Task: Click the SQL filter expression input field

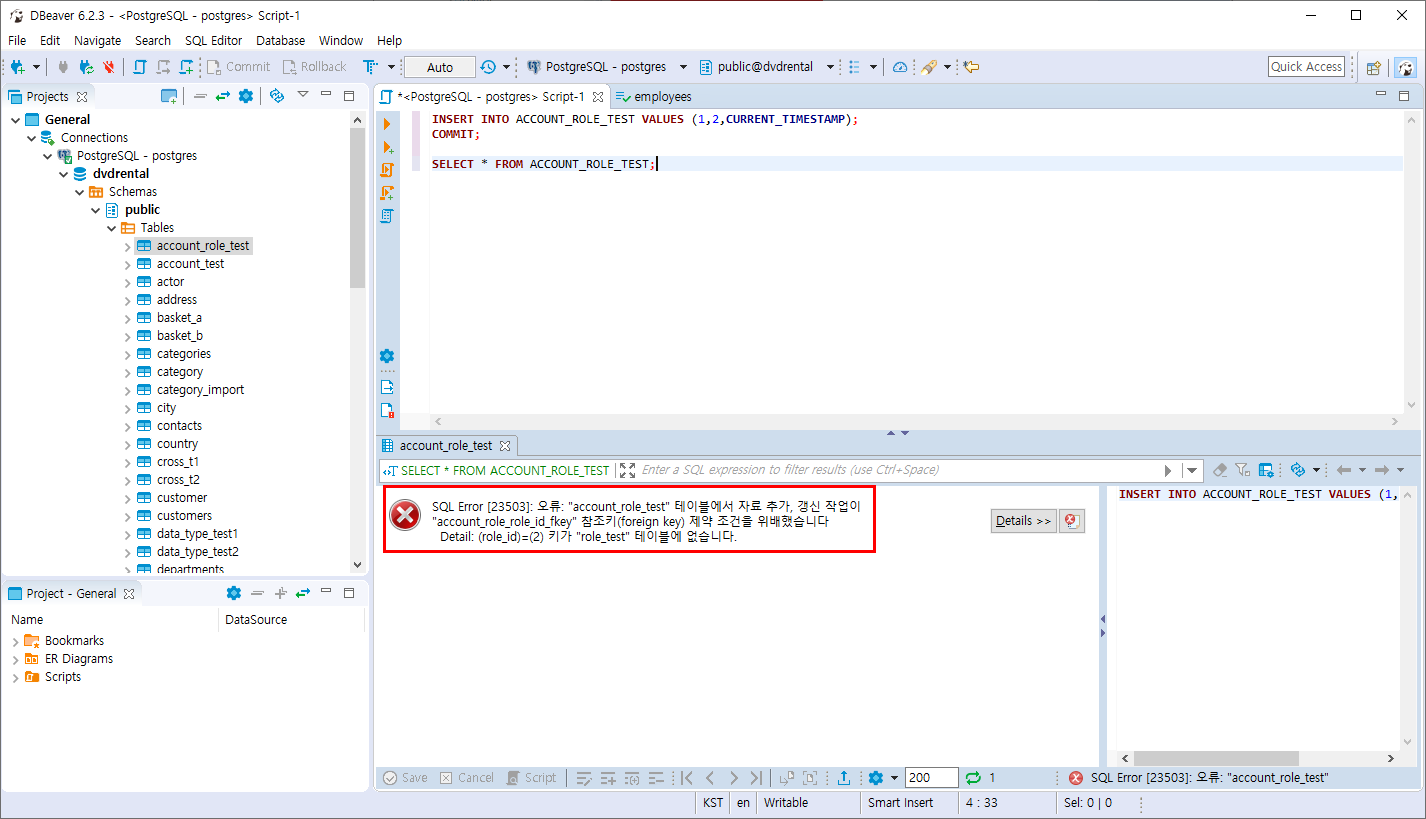Action: 898,470
